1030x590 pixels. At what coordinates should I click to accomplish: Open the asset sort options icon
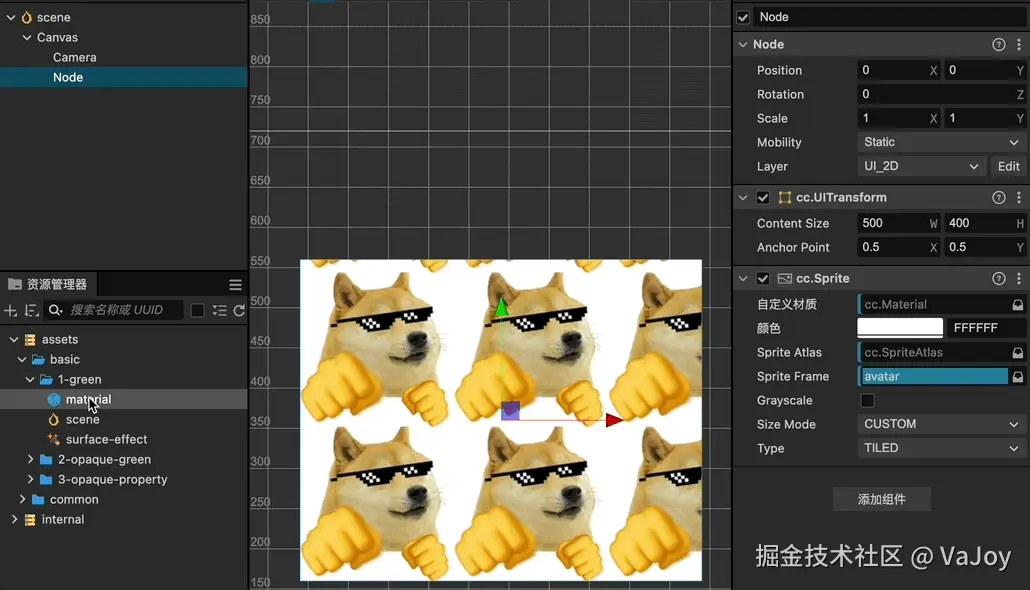(32, 310)
